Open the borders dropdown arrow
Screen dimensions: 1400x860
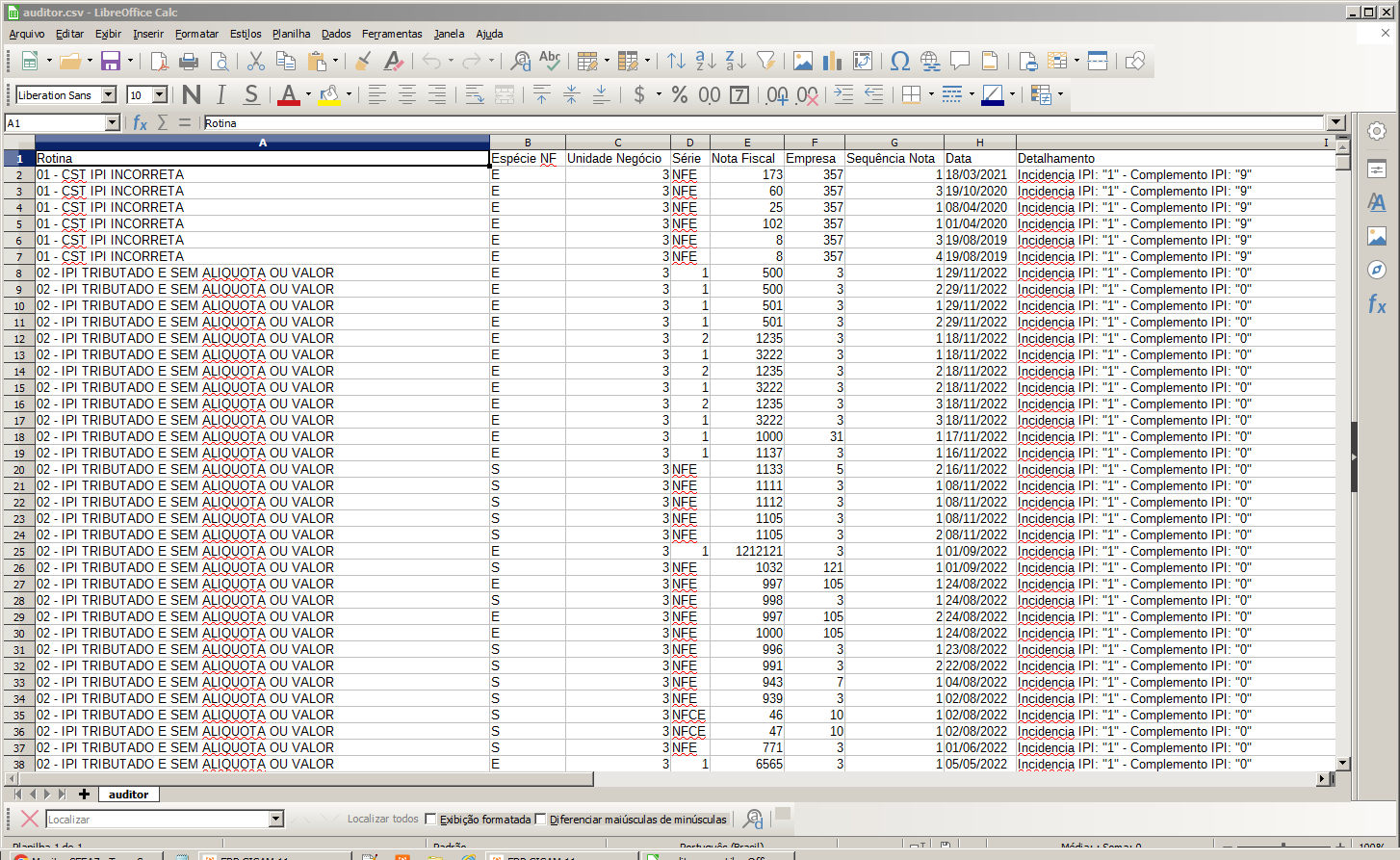coord(931,94)
